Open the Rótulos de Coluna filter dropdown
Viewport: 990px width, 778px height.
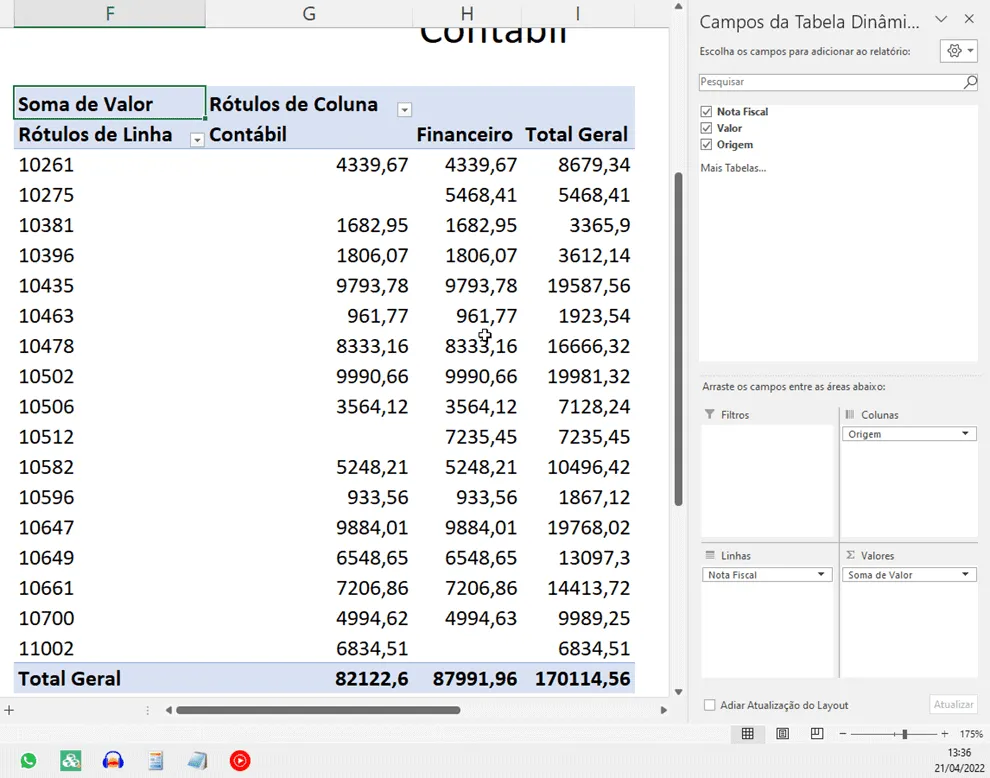point(404,110)
